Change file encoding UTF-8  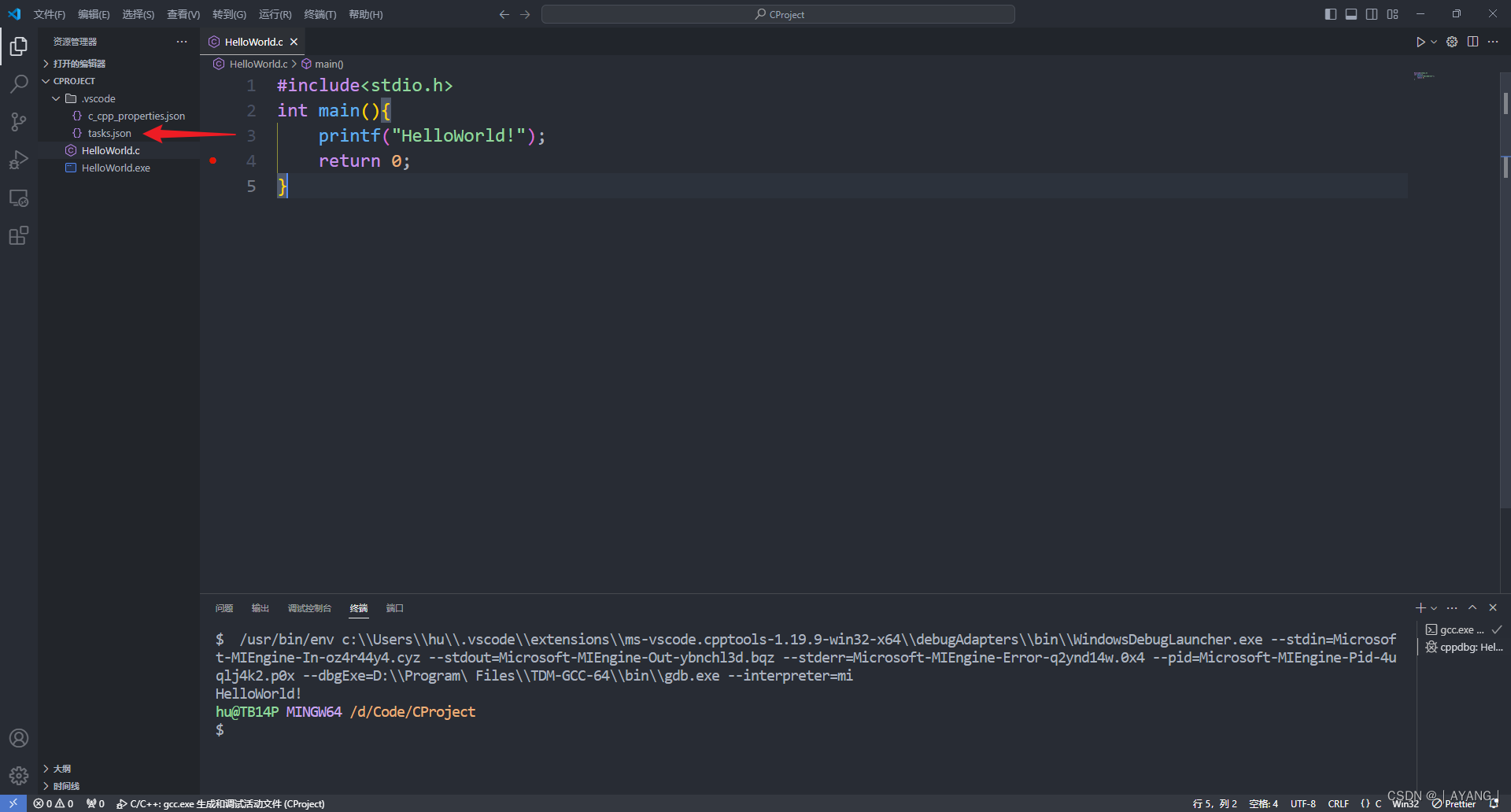[x=1303, y=803]
